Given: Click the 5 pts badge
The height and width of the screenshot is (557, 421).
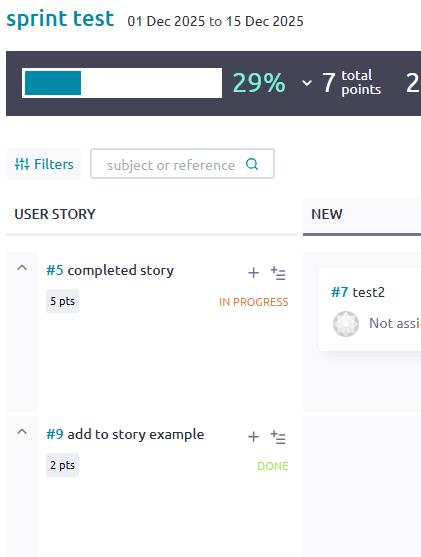Looking at the screenshot, I should [63, 301].
